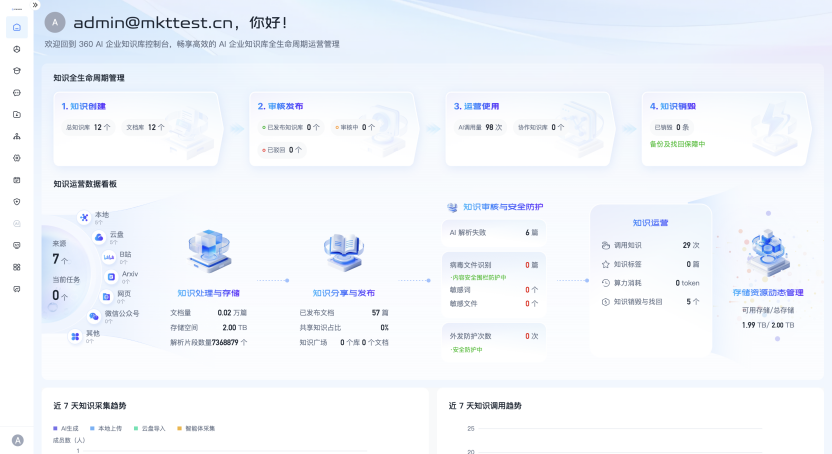This screenshot has height=454, width=832.
Task: Click the 1.99 TB/ 2.00 TB storage value
Action: (x=768, y=325)
